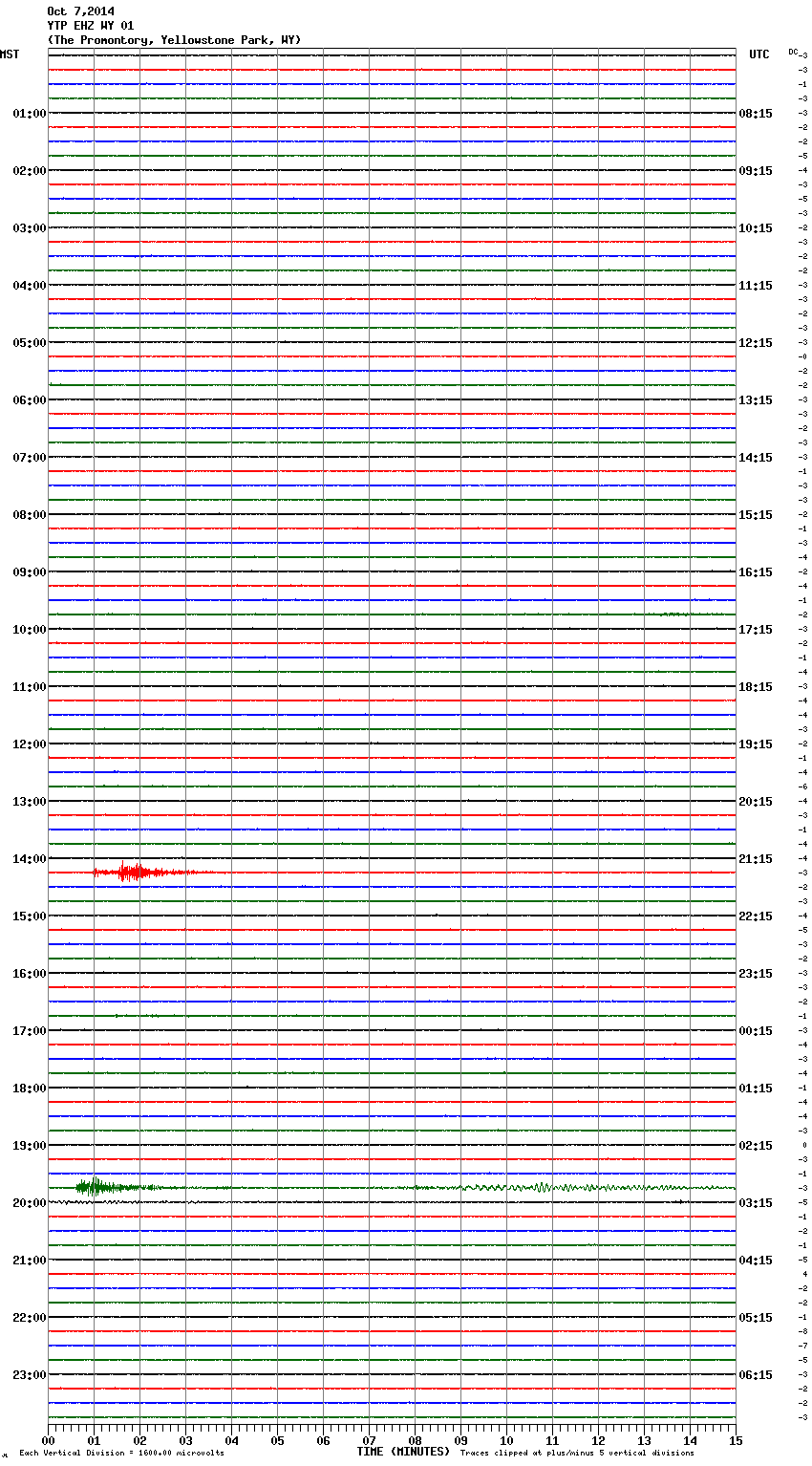Click the '15' minute tick label
812x1466 pixels.
(x=736, y=1440)
